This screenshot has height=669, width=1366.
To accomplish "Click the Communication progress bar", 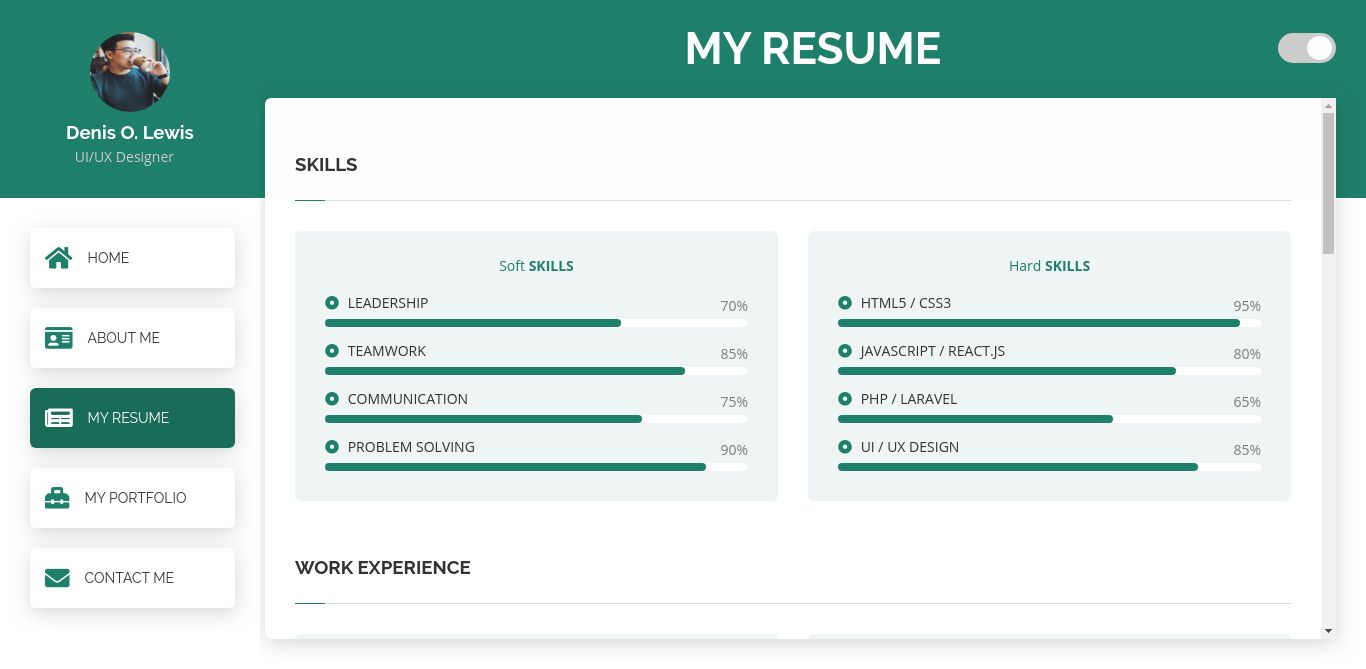I will tap(536, 419).
